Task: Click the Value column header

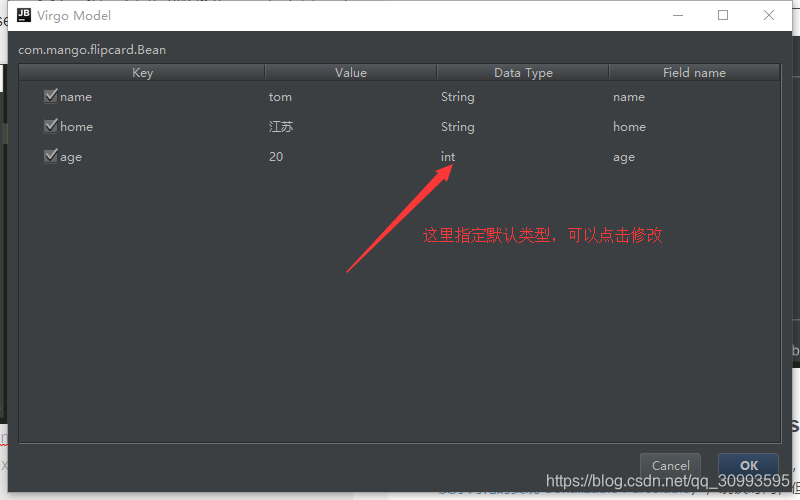Action: click(x=351, y=72)
